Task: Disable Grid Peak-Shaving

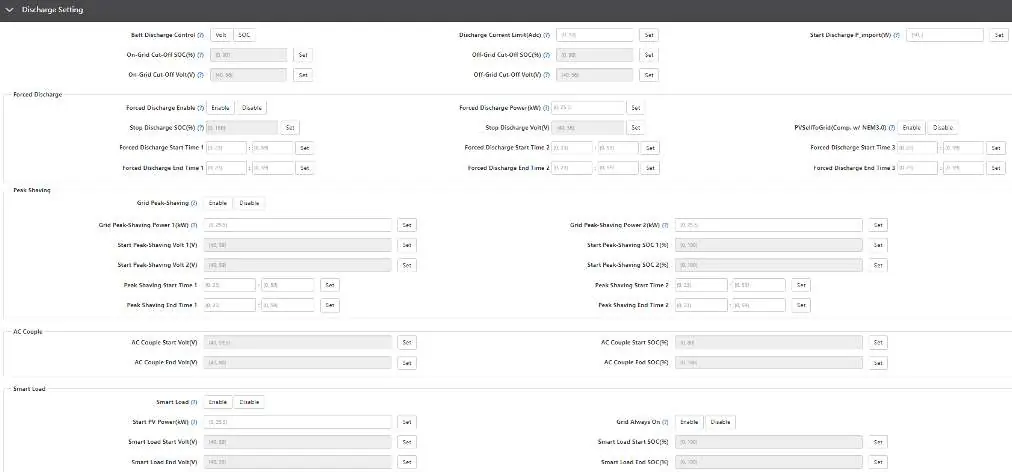Action: [x=249, y=203]
